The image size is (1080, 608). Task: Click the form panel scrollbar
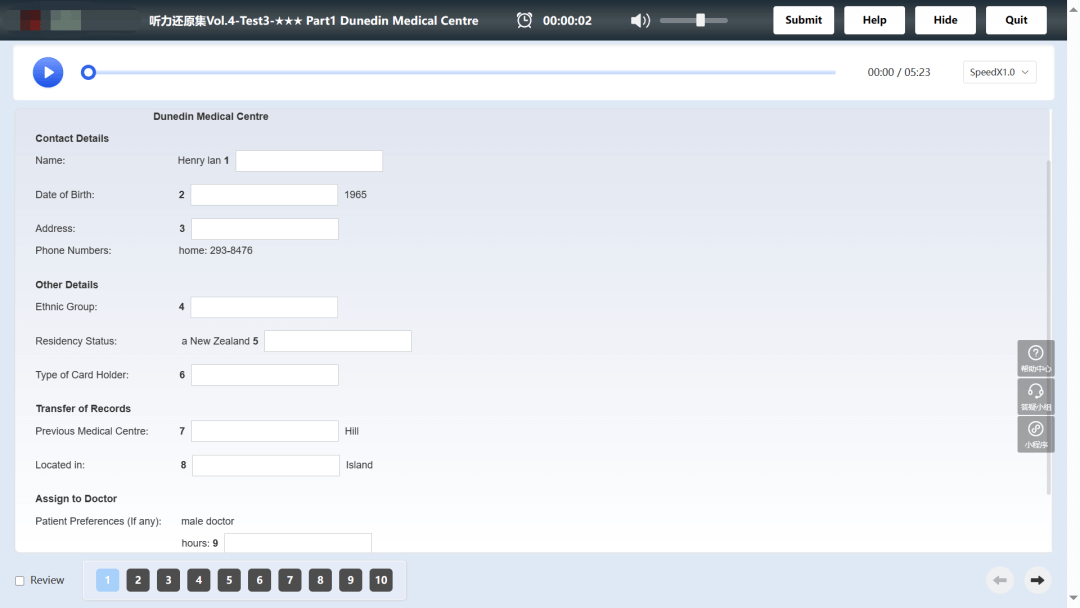[x=1049, y=327]
